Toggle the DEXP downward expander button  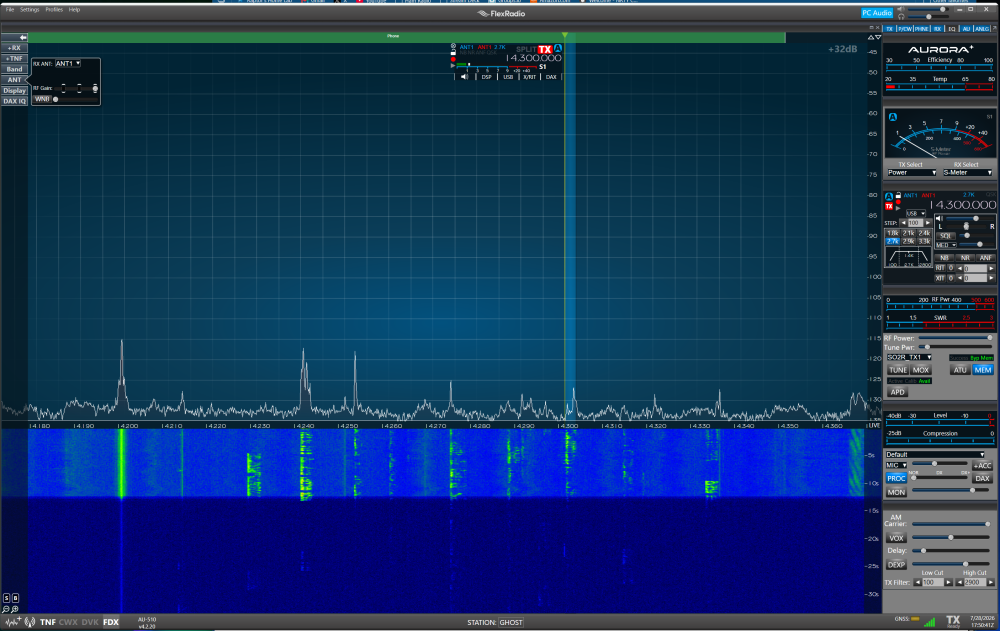pos(896,565)
